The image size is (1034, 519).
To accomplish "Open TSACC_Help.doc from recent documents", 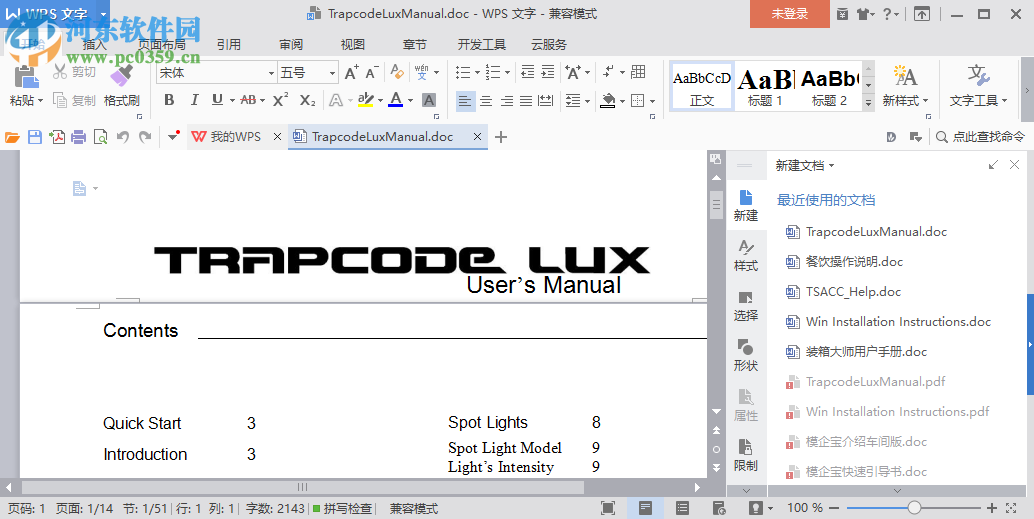I will [x=853, y=291].
